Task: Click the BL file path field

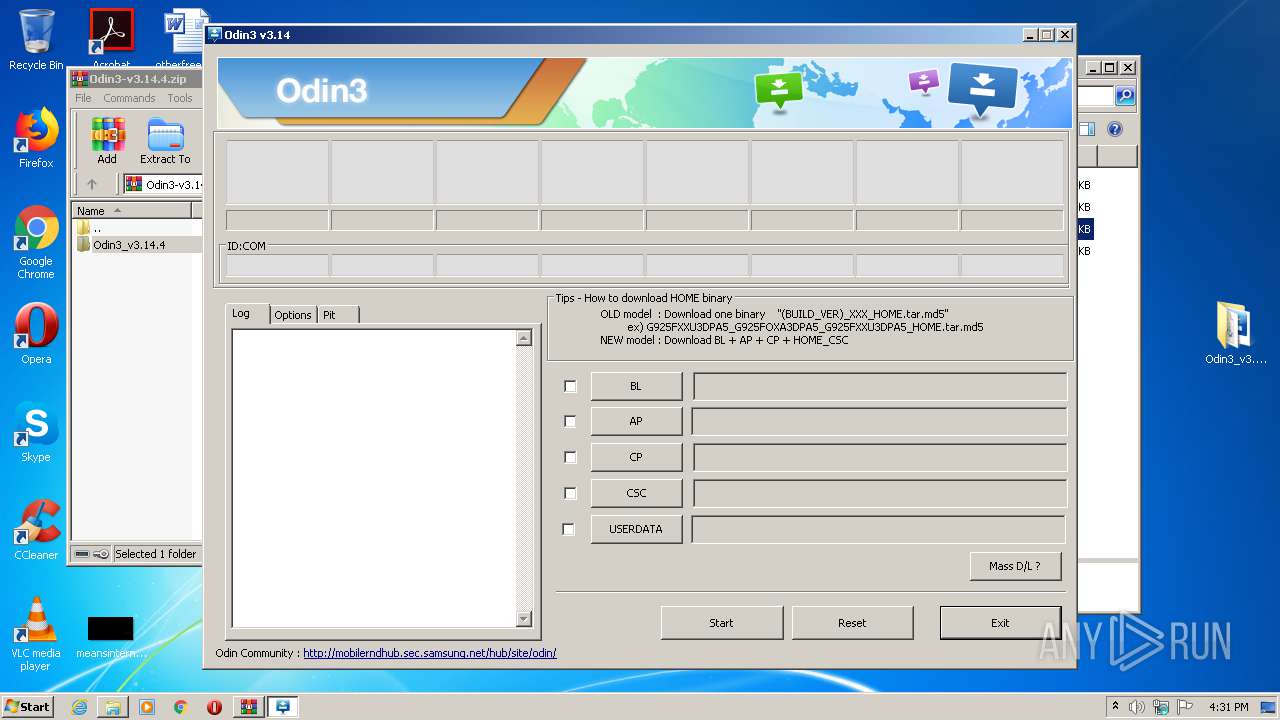Action: click(x=880, y=386)
